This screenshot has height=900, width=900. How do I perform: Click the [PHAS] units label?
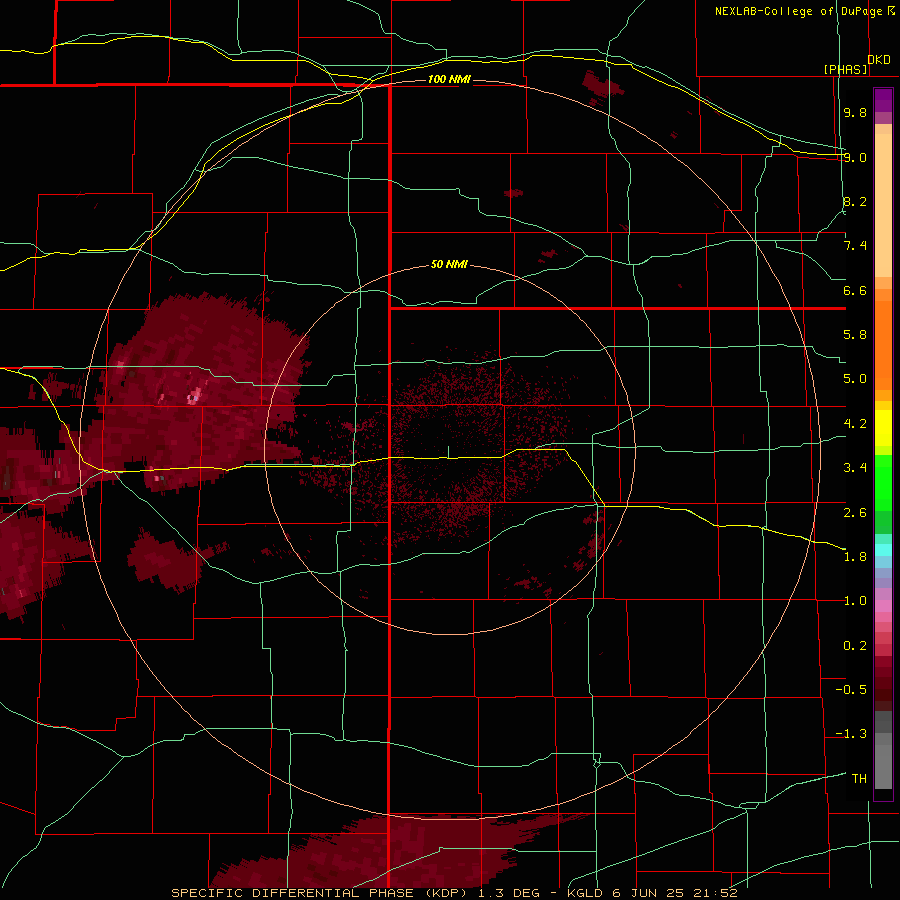[845, 70]
